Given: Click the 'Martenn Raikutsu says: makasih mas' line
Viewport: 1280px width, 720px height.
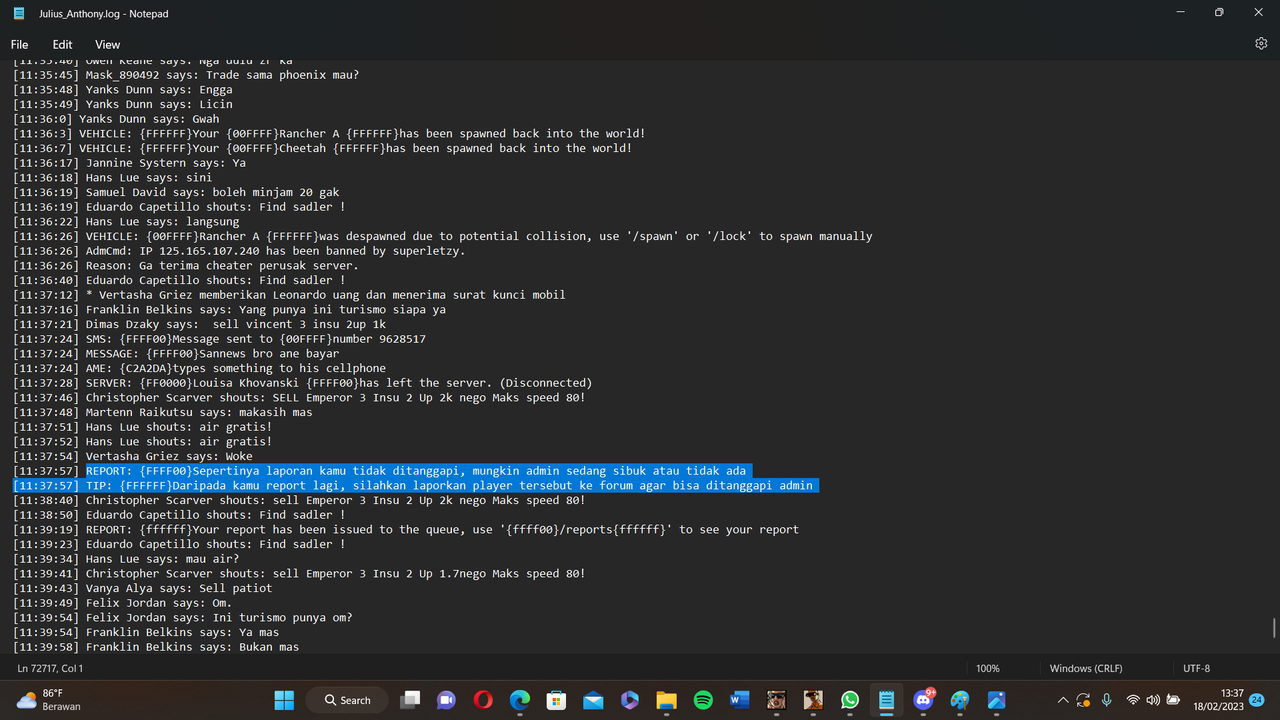Looking at the screenshot, I should (x=163, y=412).
